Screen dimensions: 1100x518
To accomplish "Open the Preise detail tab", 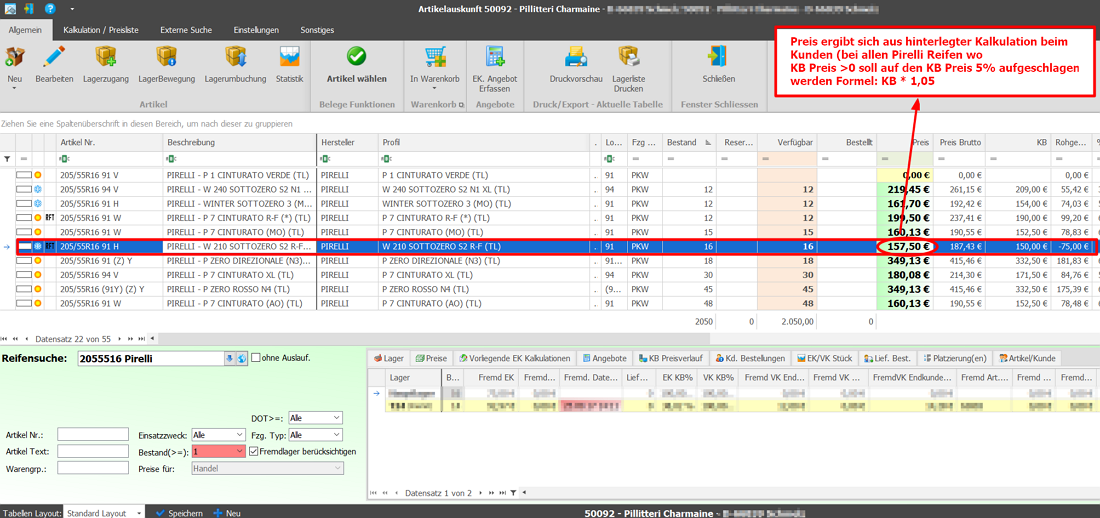I will pos(431,358).
